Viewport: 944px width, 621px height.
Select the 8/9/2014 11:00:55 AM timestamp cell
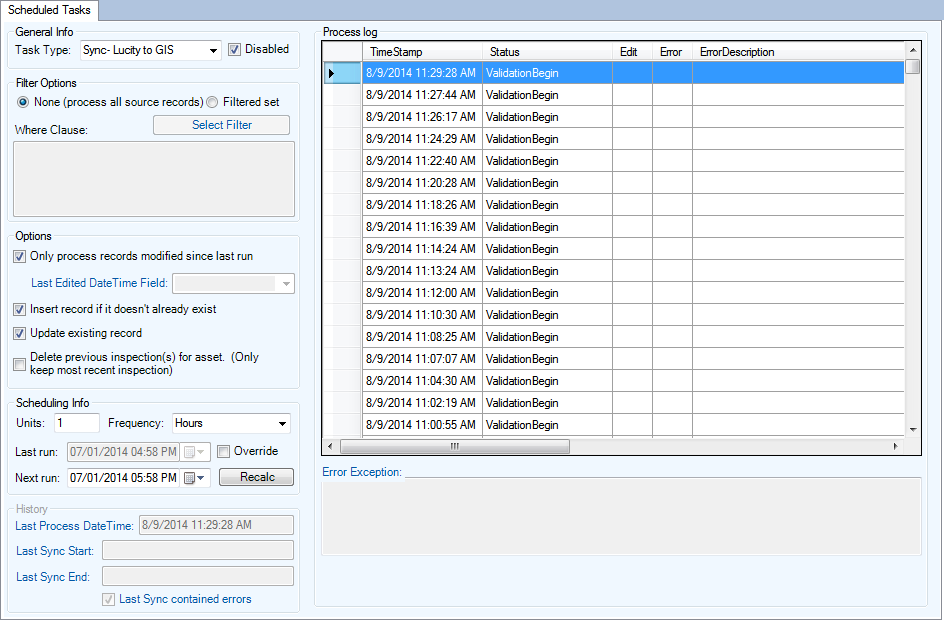click(x=422, y=425)
